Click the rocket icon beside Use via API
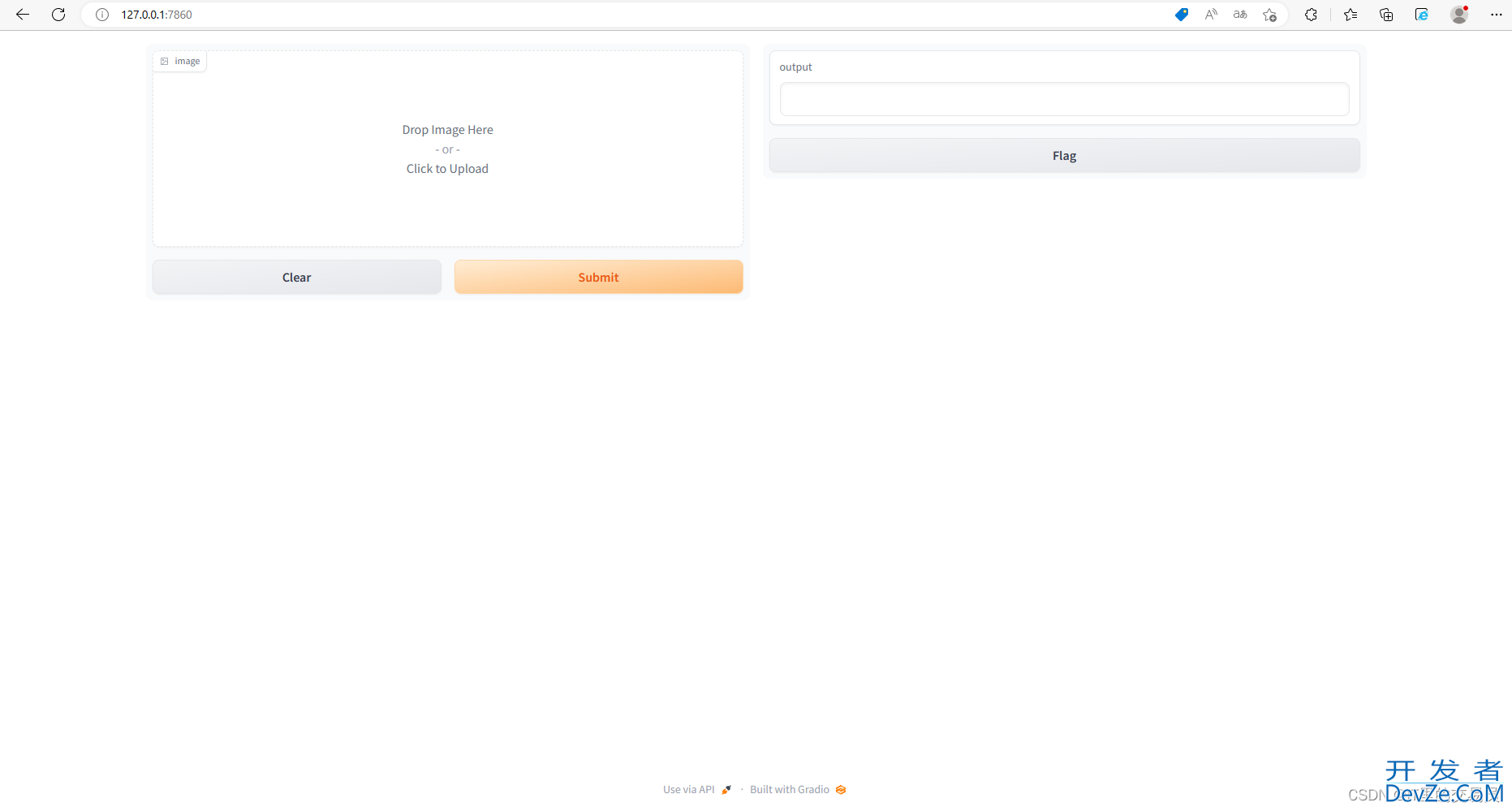This screenshot has height=811, width=1512. [726, 790]
